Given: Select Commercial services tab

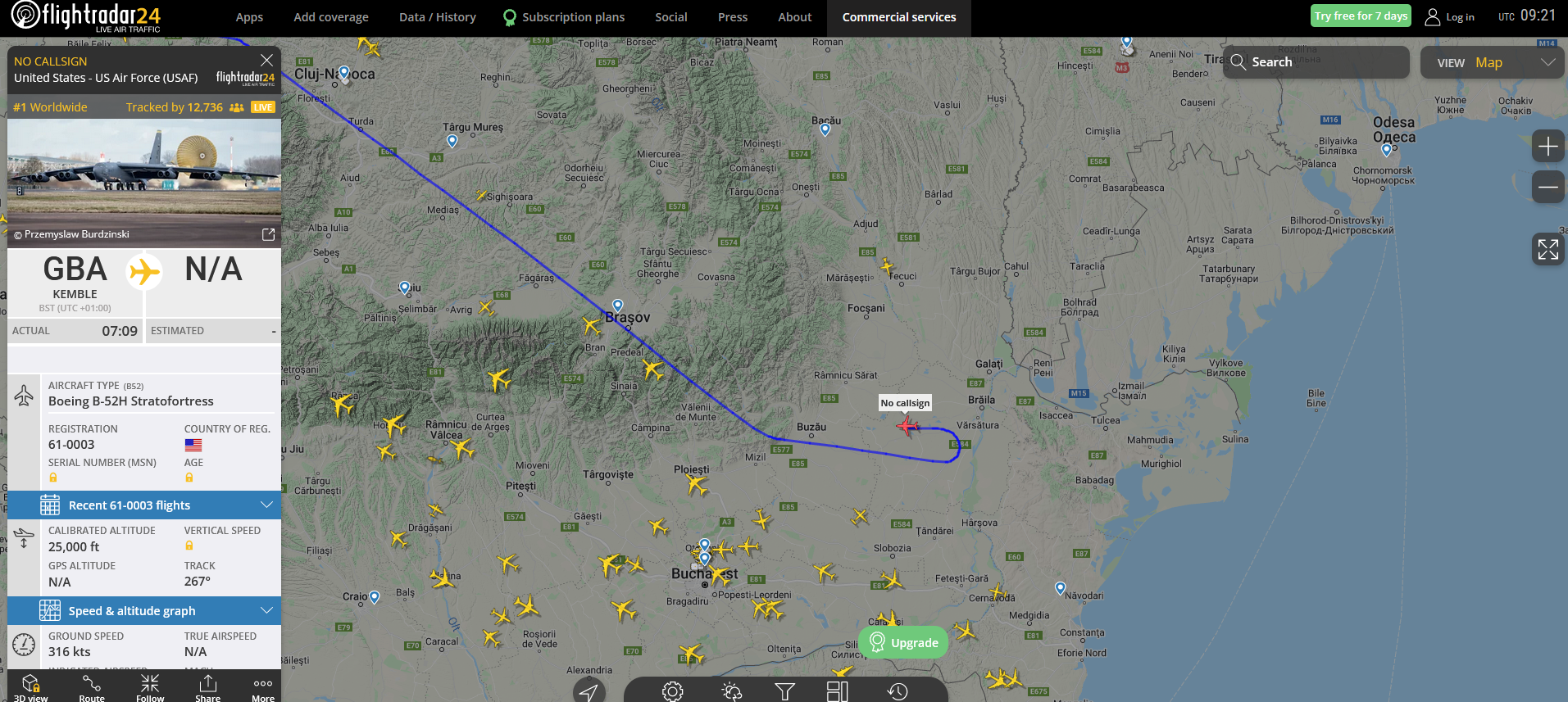Looking at the screenshot, I should pos(899,17).
